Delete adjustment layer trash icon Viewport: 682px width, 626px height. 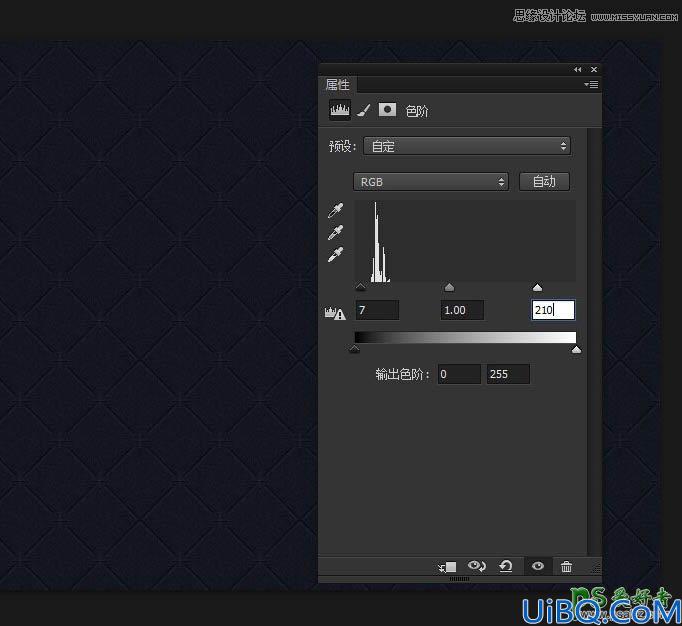(566, 566)
